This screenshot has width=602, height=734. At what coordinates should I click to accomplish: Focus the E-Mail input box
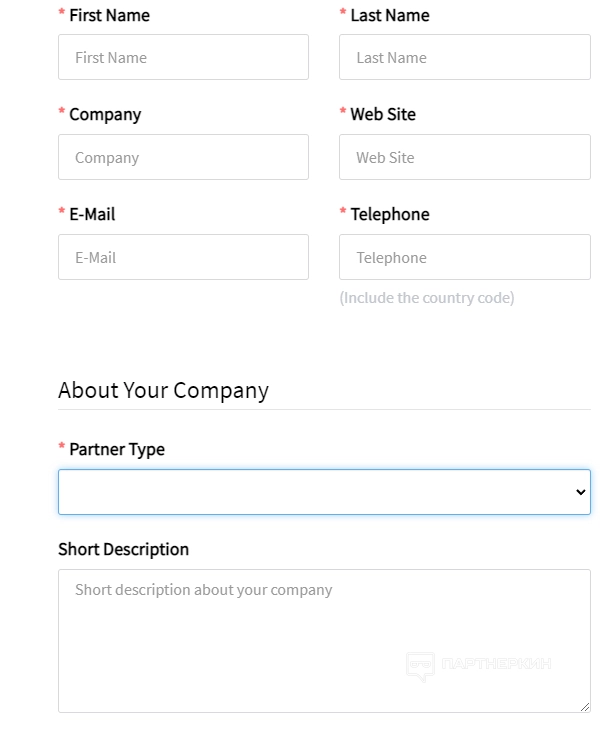pos(183,257)
